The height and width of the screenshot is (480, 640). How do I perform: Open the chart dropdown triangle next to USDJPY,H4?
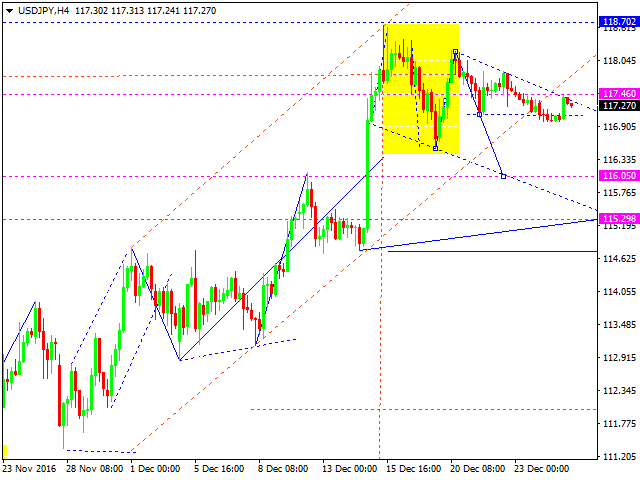pos(9,11)
